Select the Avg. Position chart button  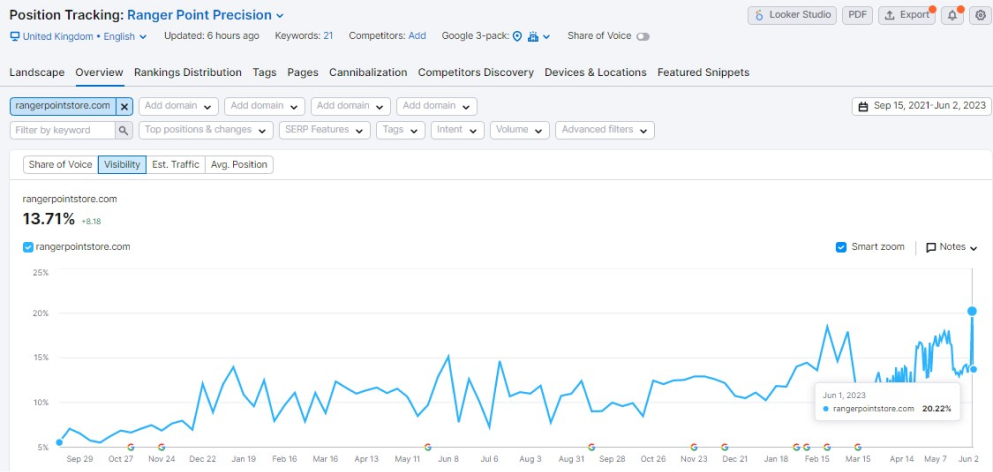point(239,165)
